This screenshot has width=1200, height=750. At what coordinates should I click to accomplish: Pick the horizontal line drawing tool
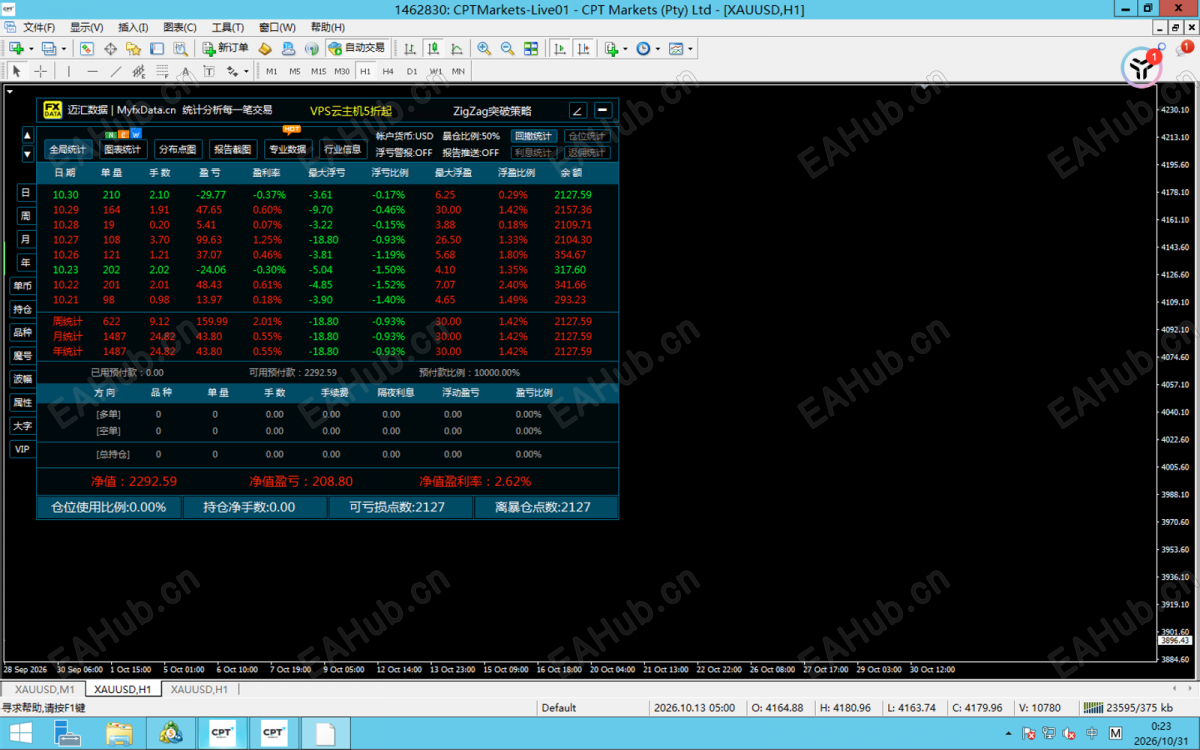[x=92, y=71]
